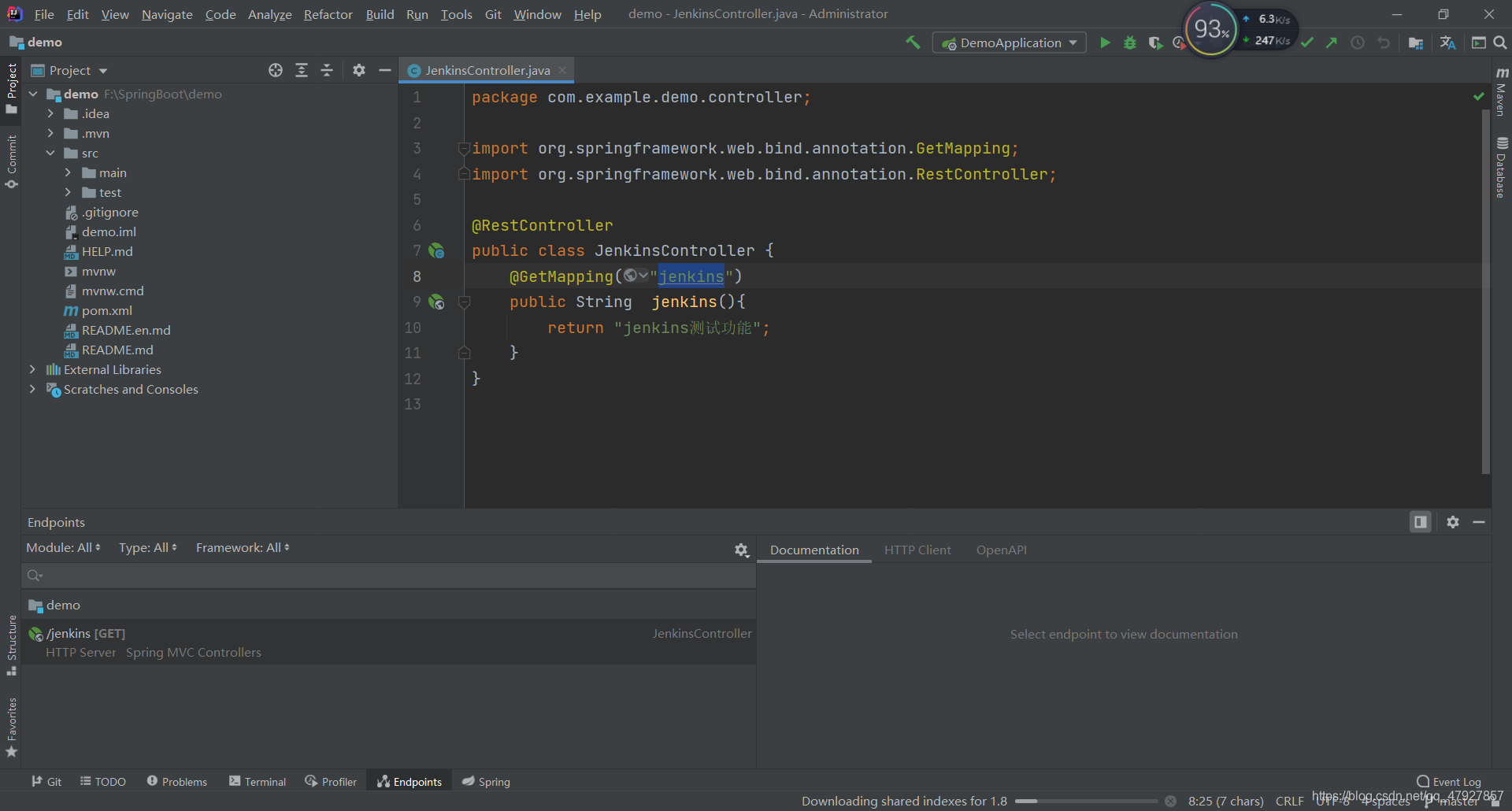Open the Database tool window on the right edge
The image size is (1512, 811).
[1502, 167]
